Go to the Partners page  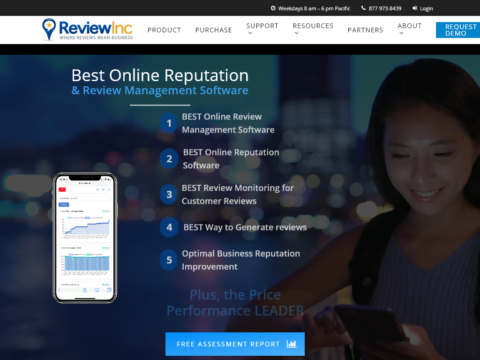pos(365,30)
